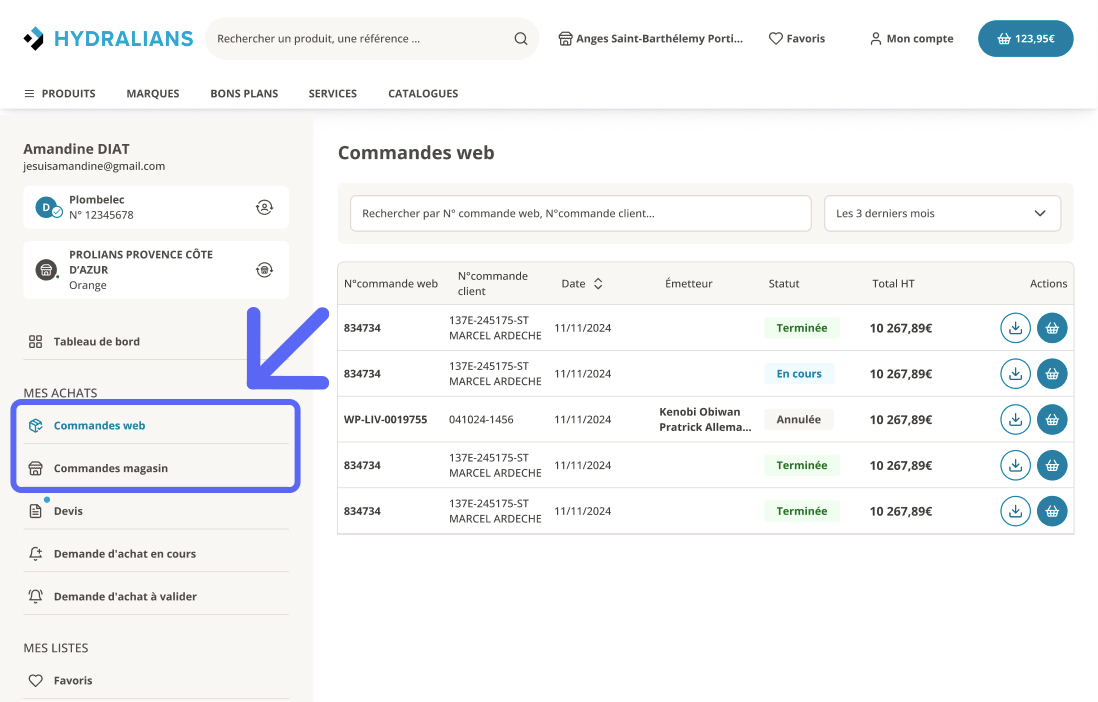The height and width of the screenshot is (702, 1098).
Task: Open the MARQUES menu
Action: tap(153, 93)
